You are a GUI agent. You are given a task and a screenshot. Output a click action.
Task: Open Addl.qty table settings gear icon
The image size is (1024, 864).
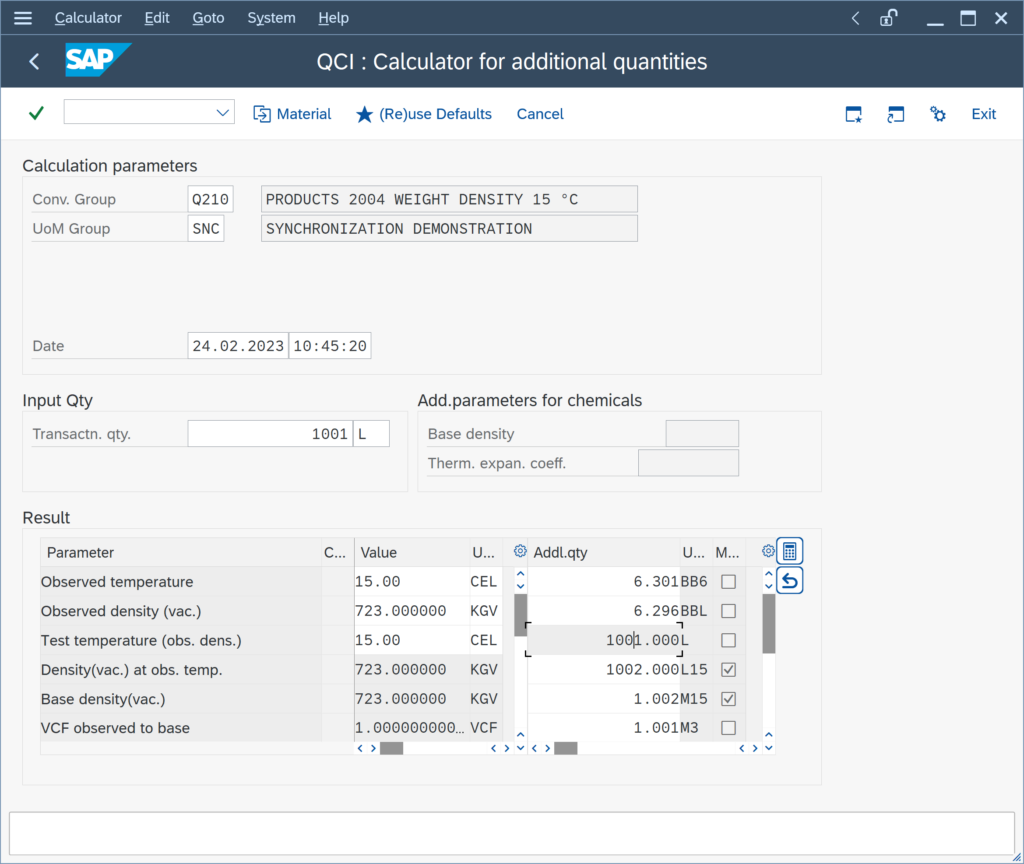[768, 551]
